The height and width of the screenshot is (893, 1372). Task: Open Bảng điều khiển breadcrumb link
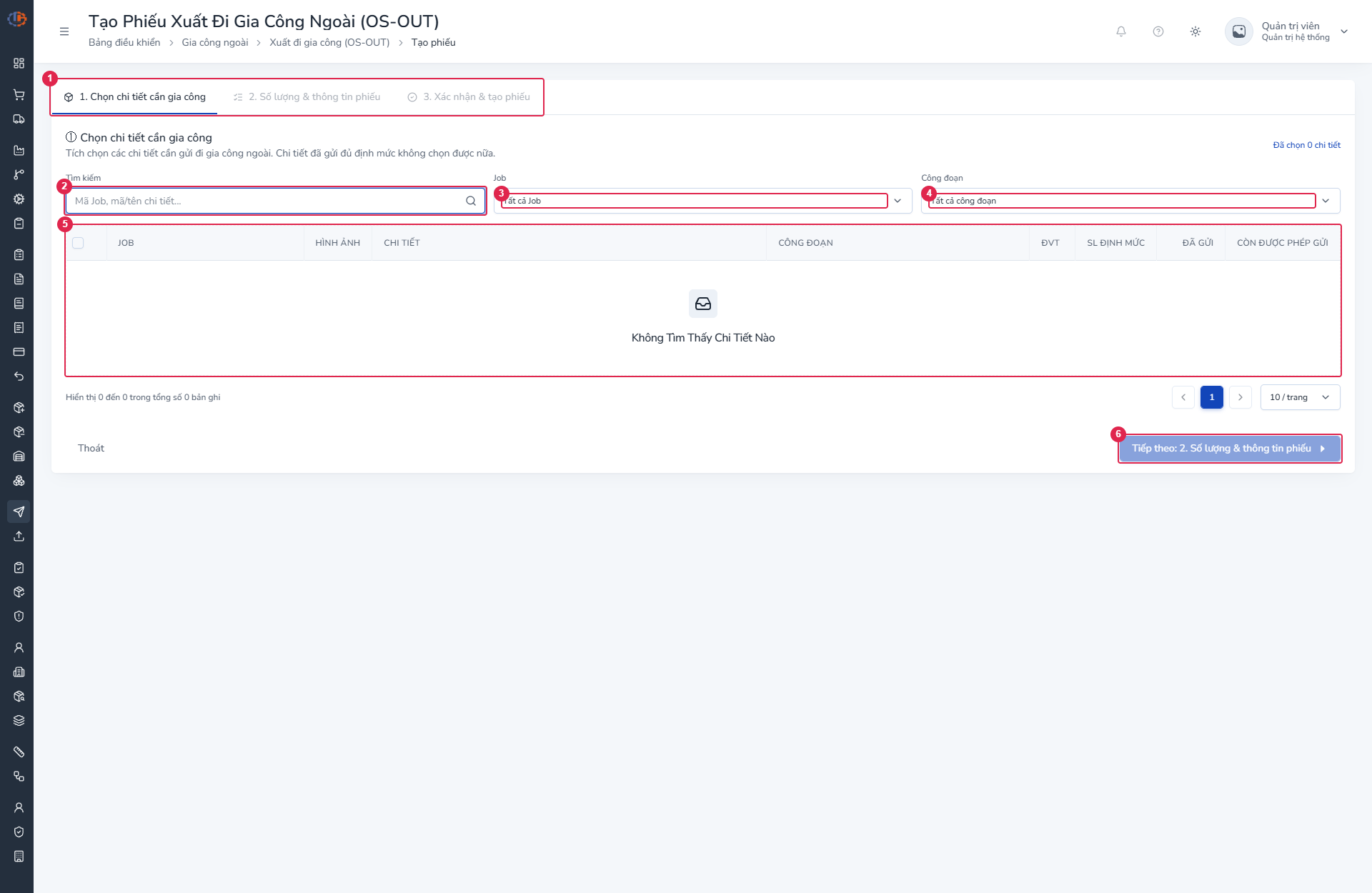coord(124,43)
